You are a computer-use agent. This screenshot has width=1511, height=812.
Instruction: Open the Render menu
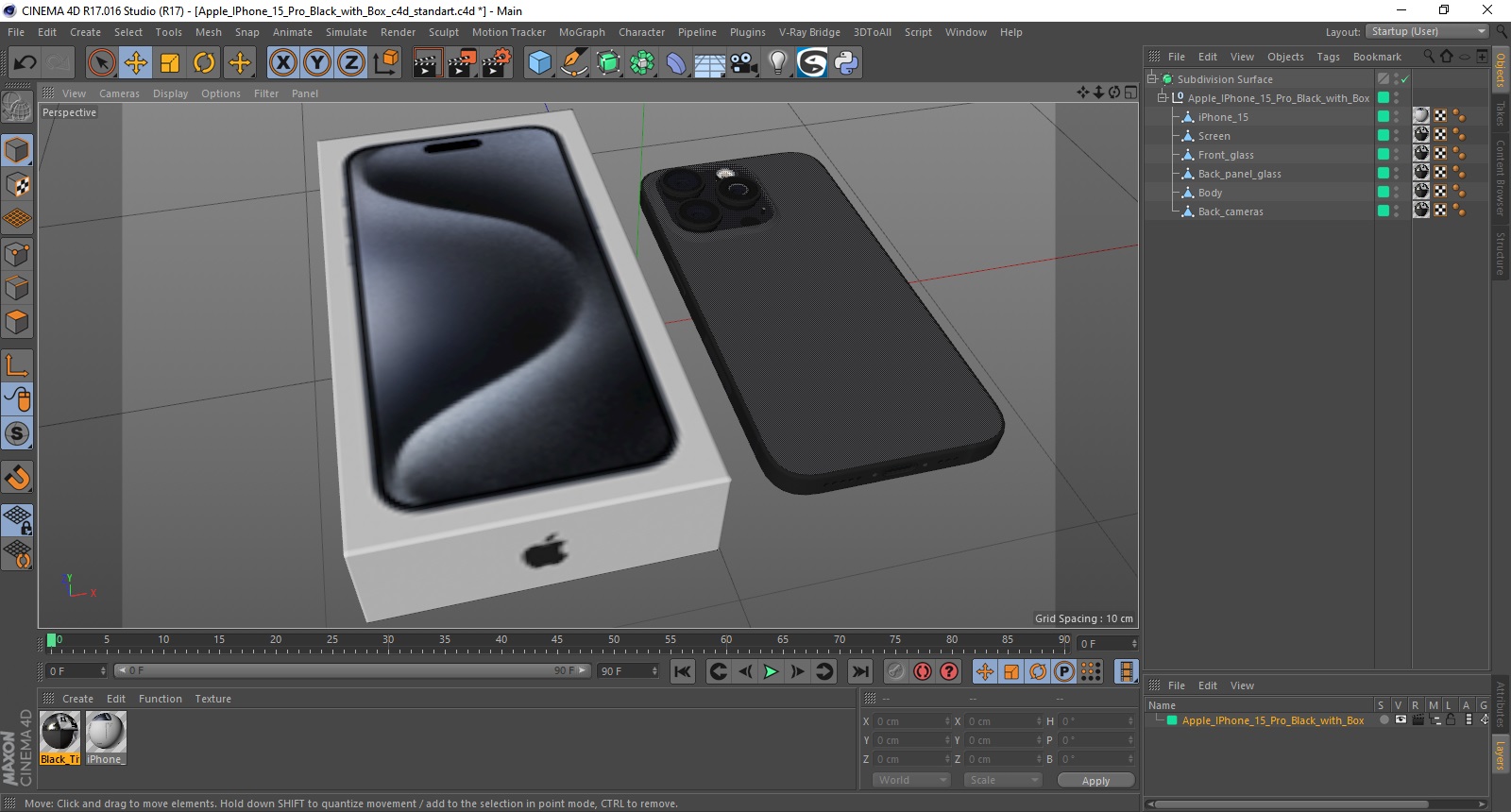pyautogui.click(x=398, y=32)
